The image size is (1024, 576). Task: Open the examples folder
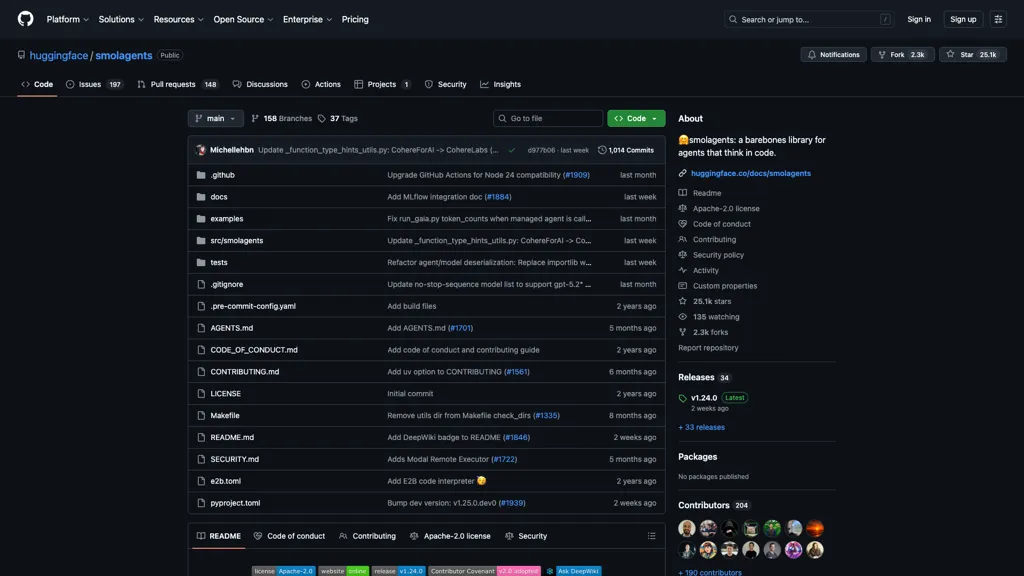pos(227,219)
